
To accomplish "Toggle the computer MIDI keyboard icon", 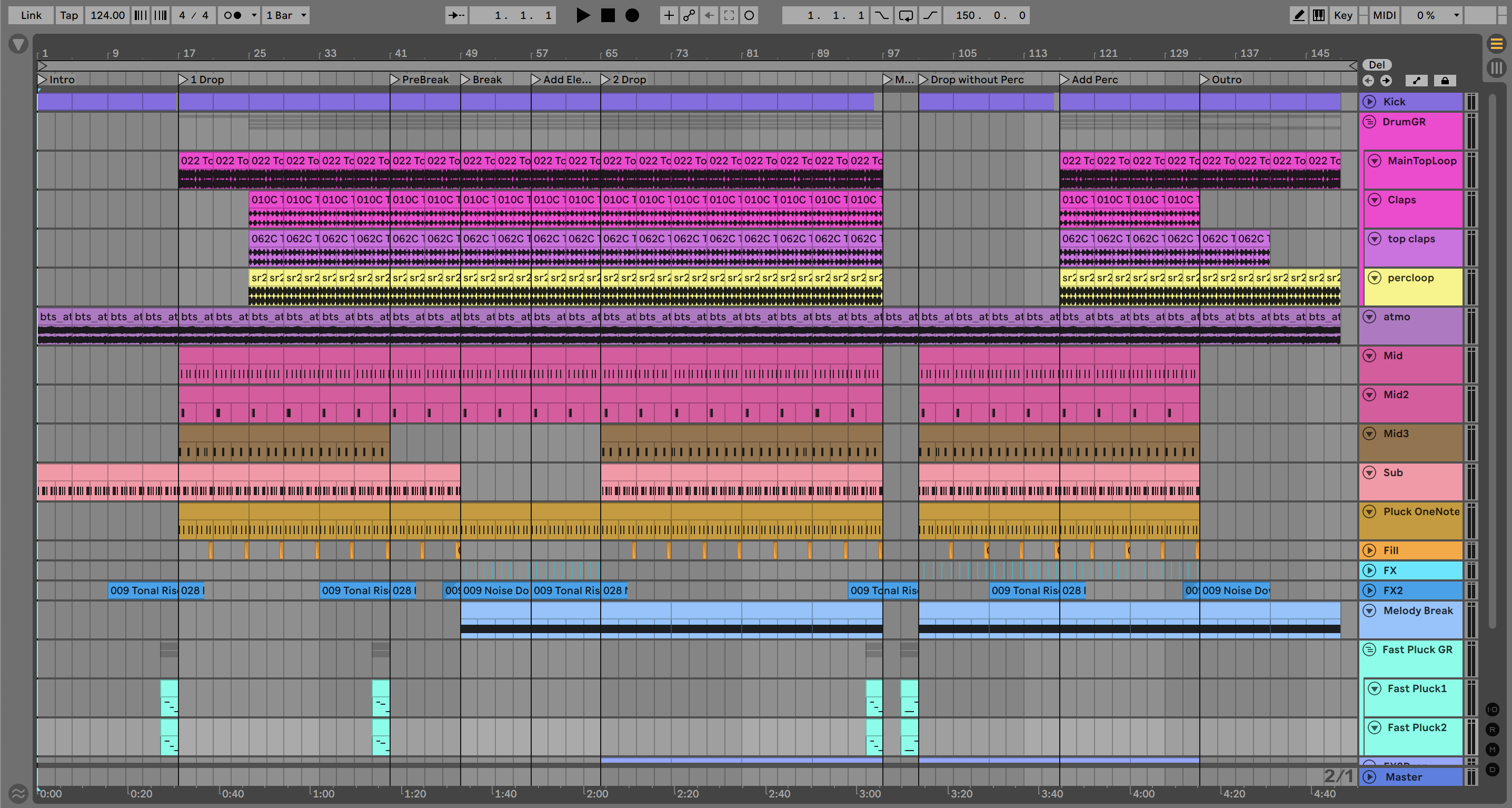I will [1318, 15].
